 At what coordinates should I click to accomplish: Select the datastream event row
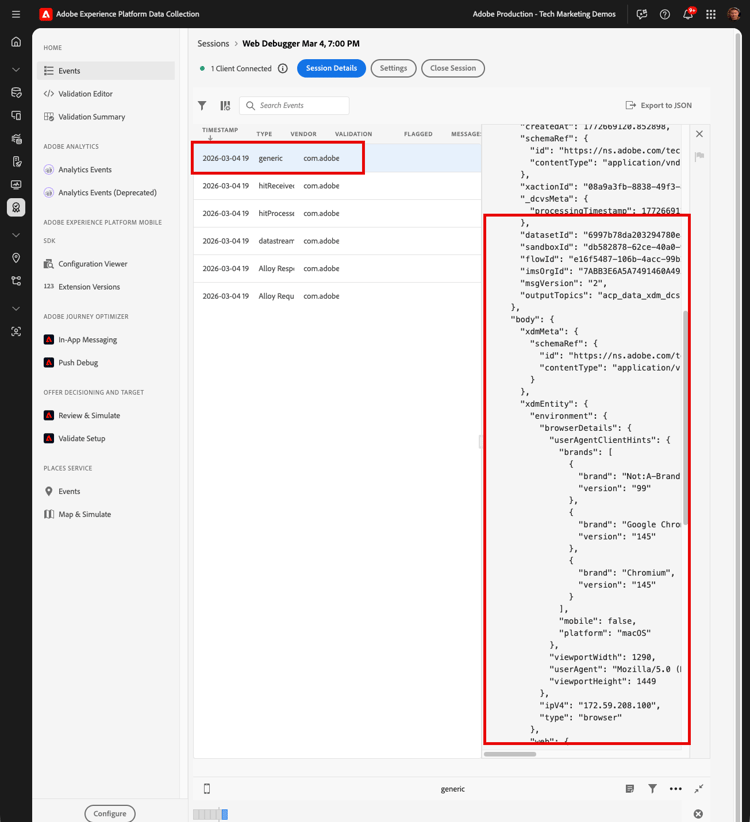point(337,241)
